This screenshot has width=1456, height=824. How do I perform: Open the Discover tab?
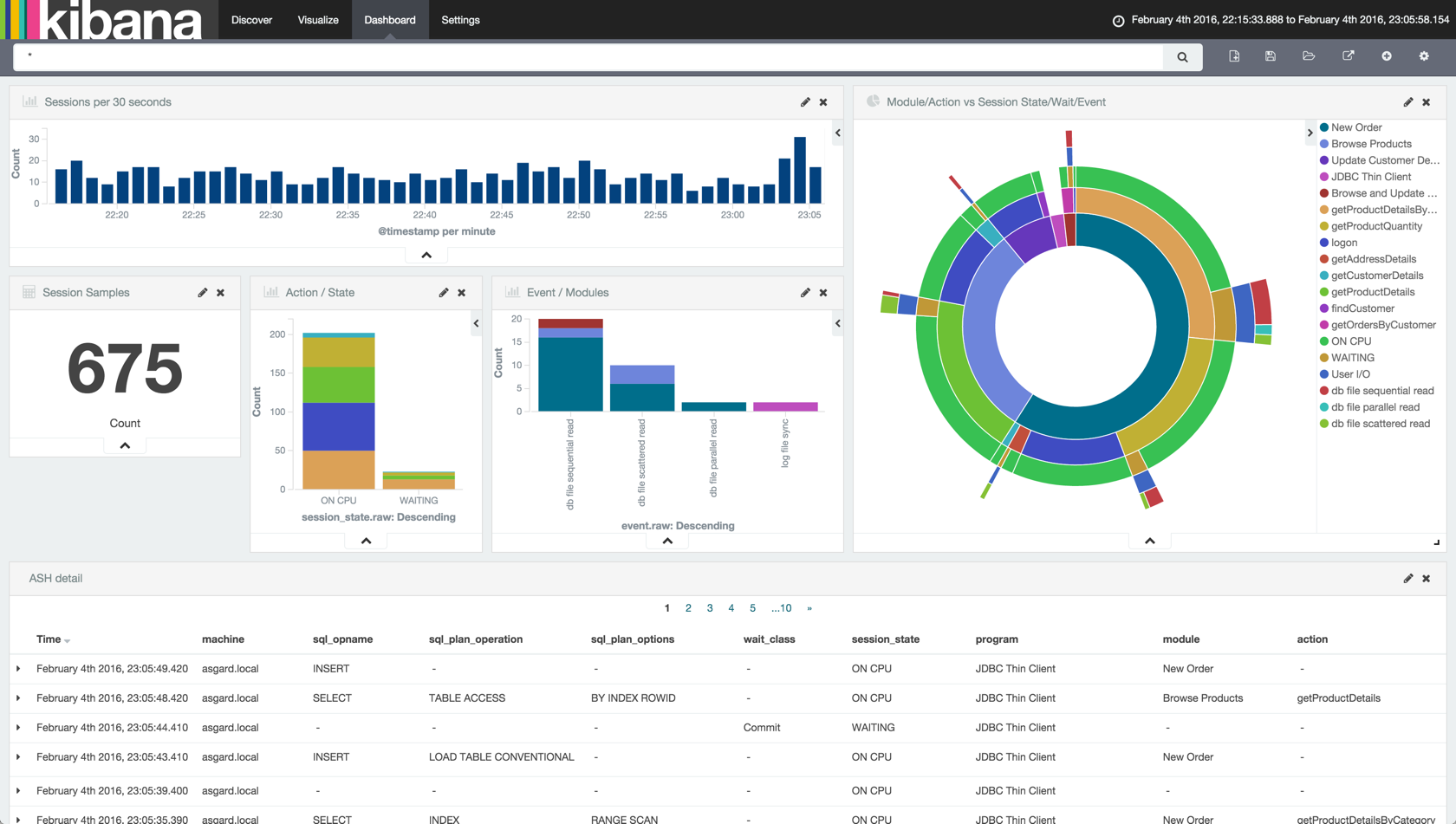click(x=252, y=20)
